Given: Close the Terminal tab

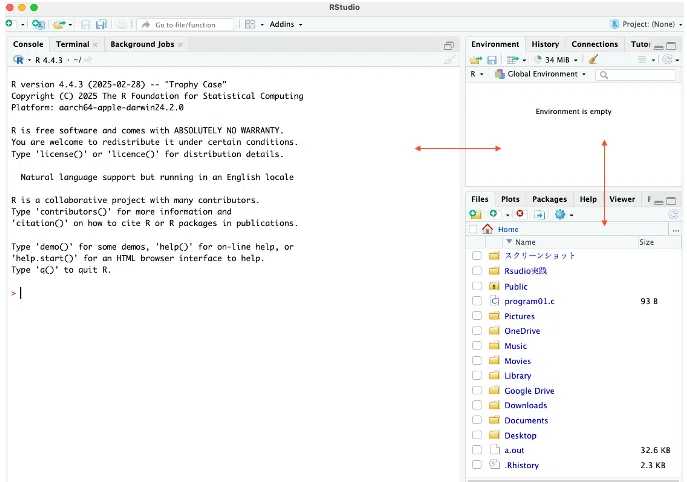Looking at the screenshot, I should (x=95, y=45).
